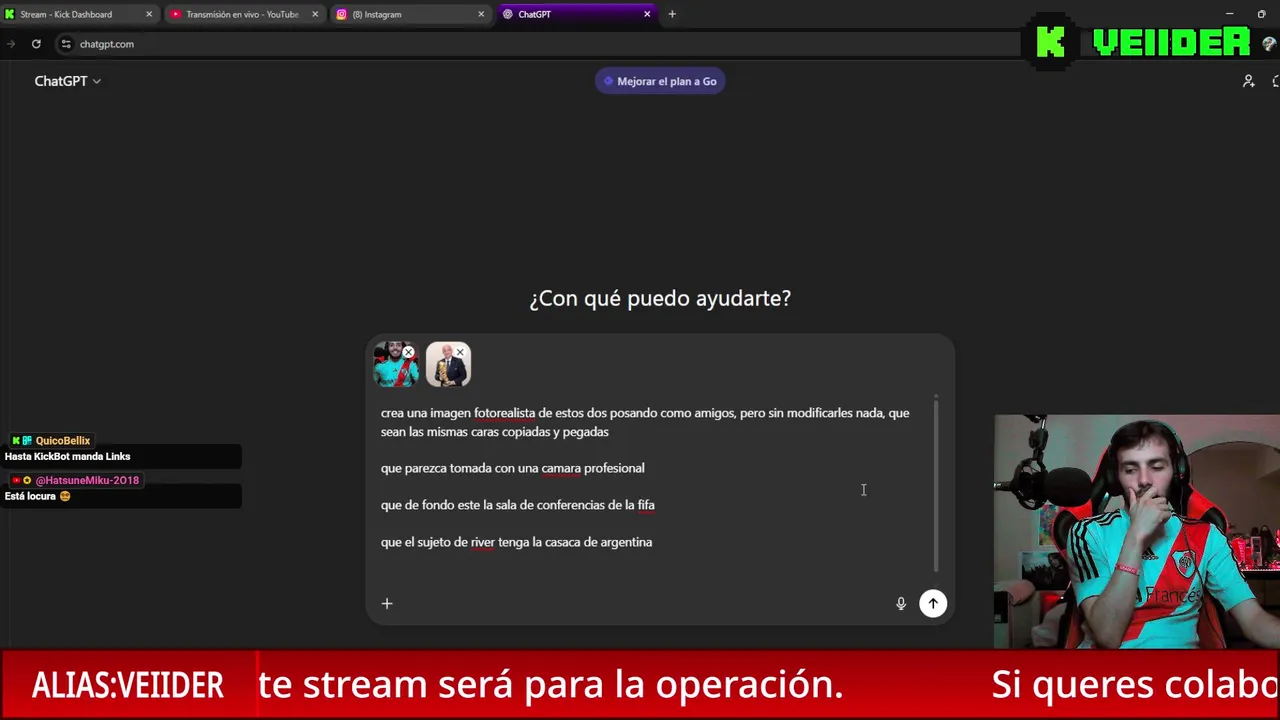The width and height of the screenshot is (1280, 720).
Task: Select the ChatGPT browser tab
Action: coord(576,14)
